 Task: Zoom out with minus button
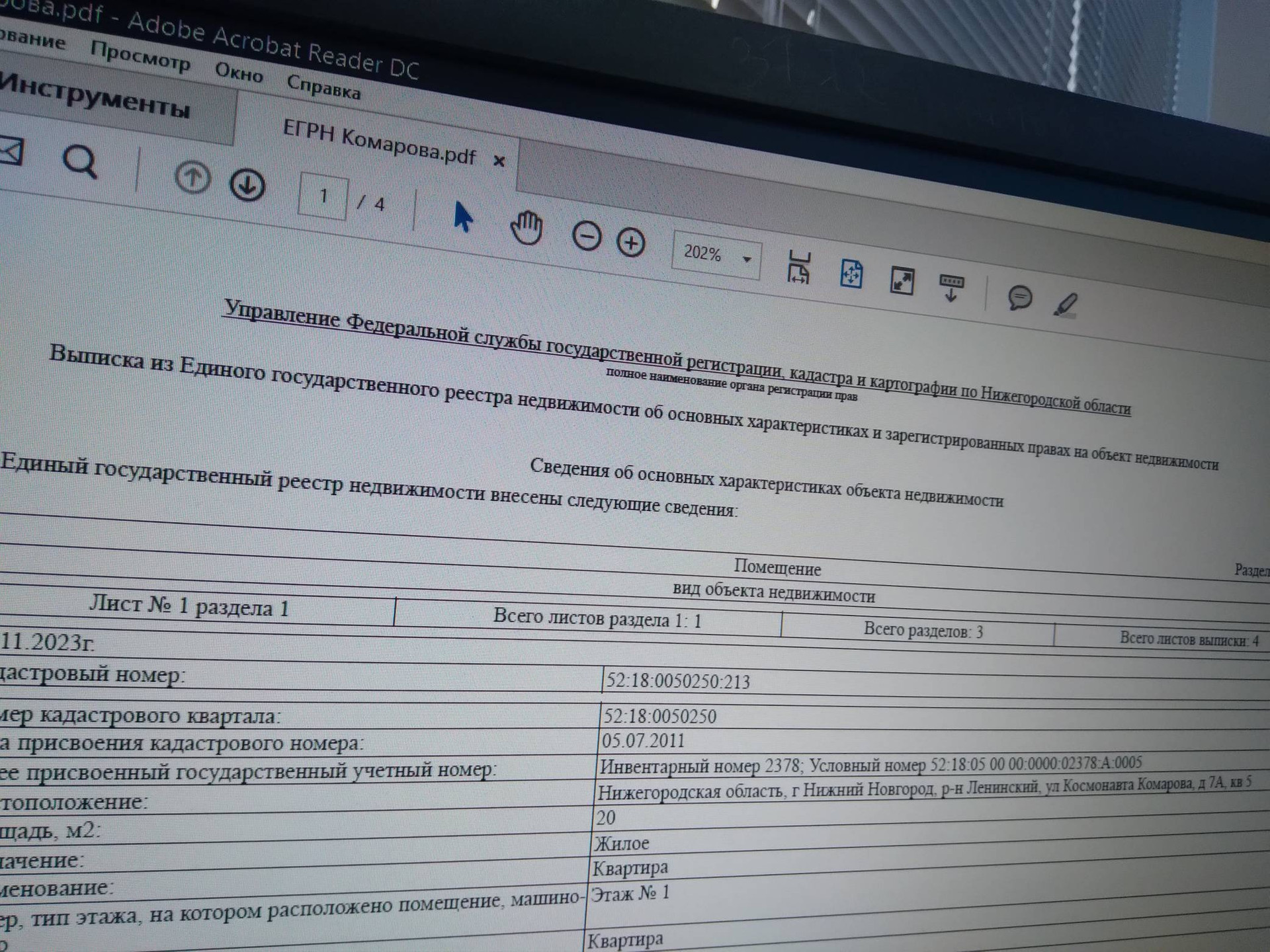586,237
